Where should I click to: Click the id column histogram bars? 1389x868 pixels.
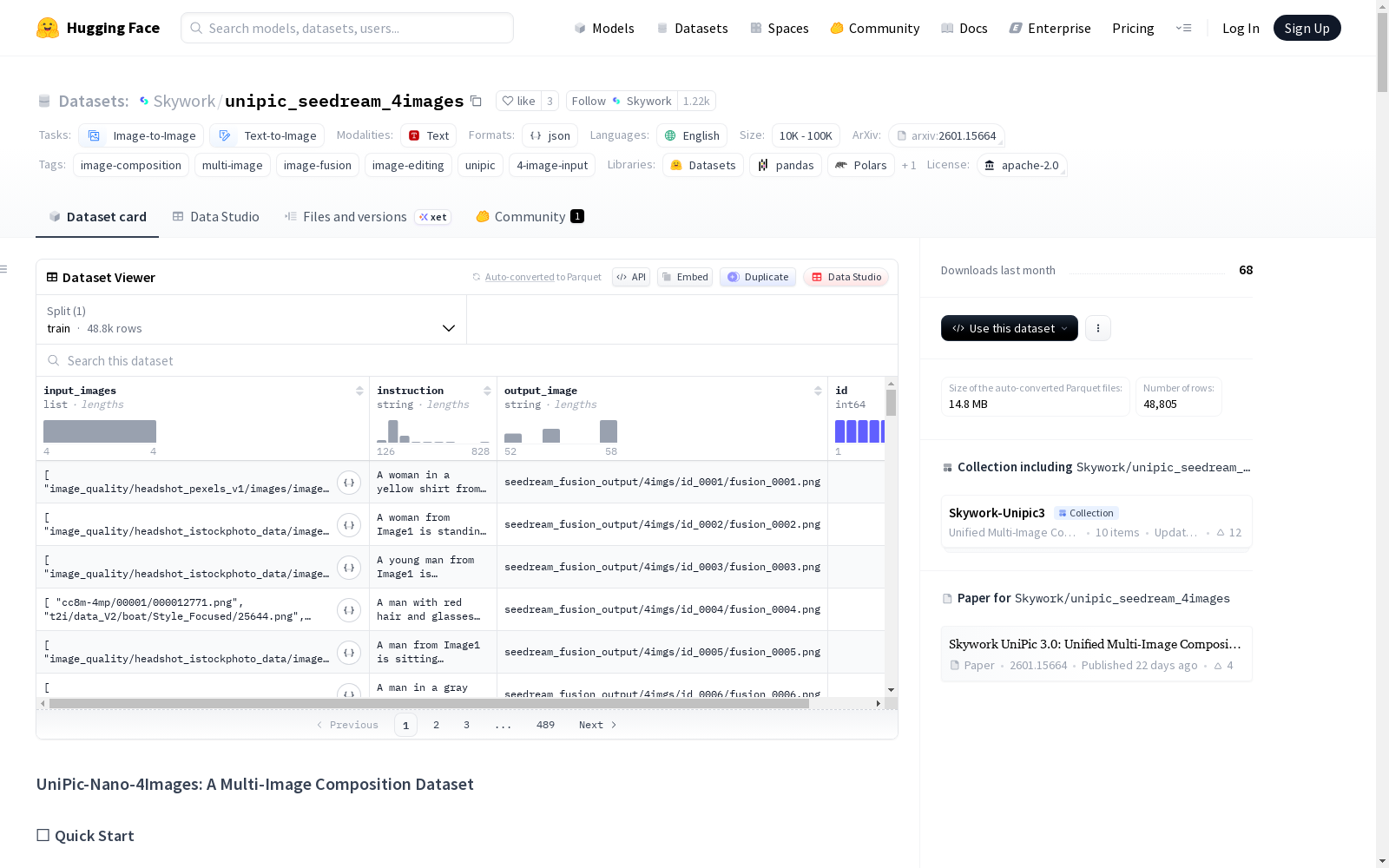(859, 431)
